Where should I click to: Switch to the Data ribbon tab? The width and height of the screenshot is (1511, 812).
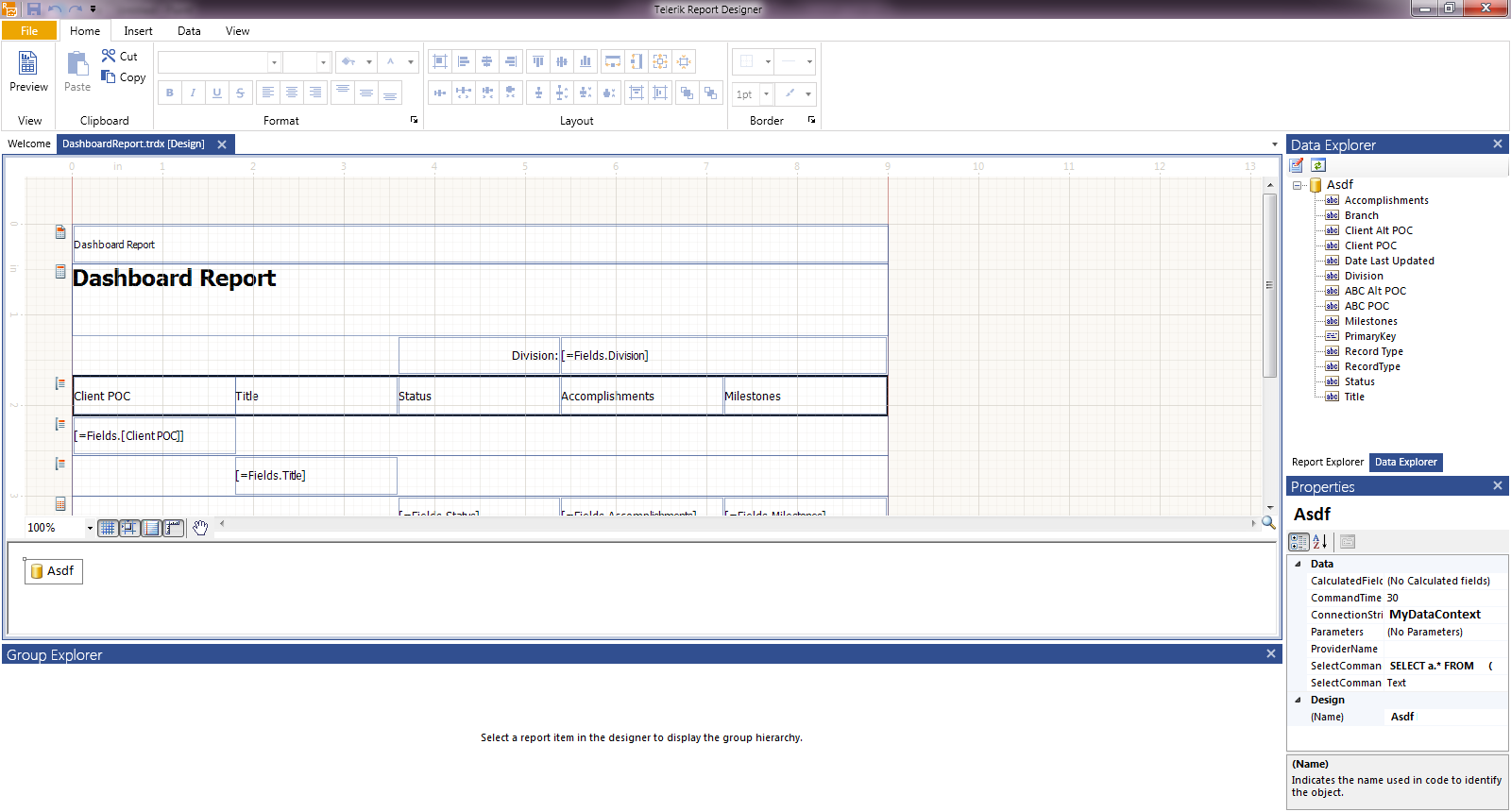pos(189,30)
